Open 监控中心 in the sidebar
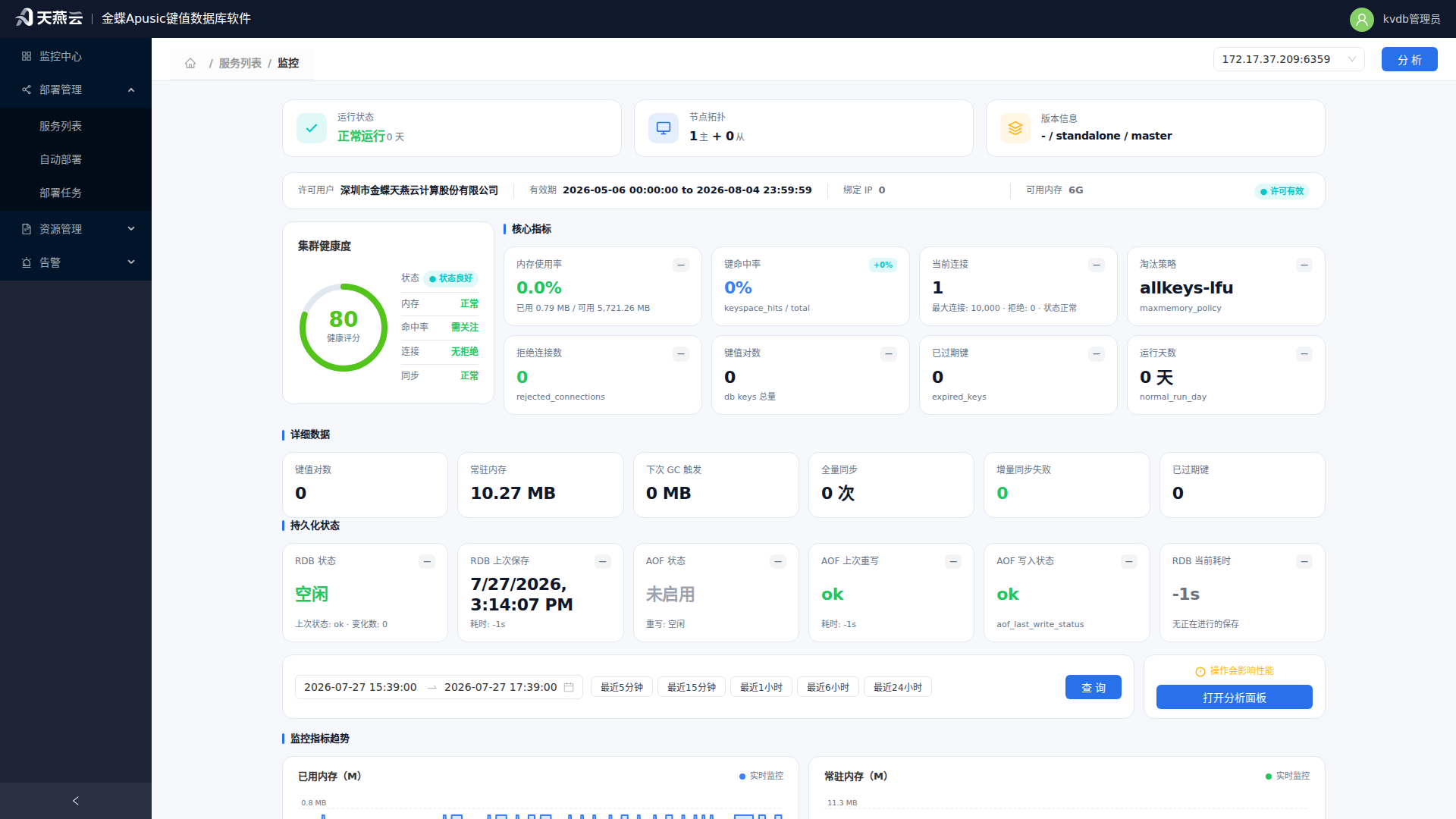This screenshot has width=1456, height=819. tap(76, 56)
